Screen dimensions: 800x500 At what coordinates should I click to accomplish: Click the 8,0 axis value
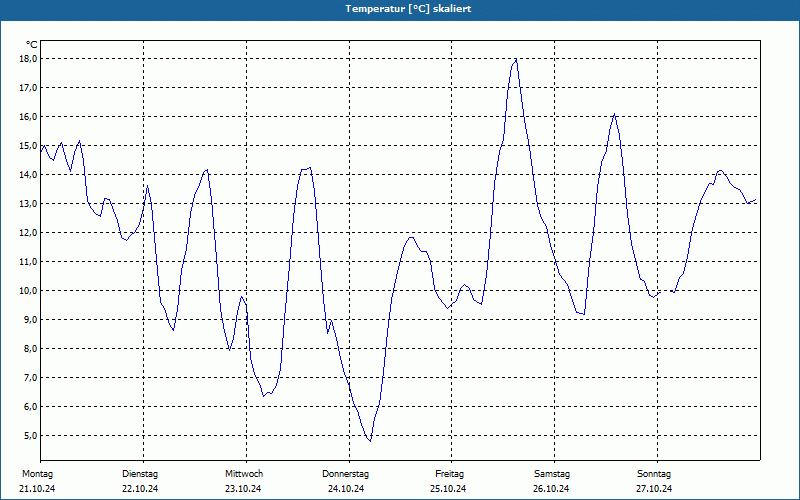point(30,348)
